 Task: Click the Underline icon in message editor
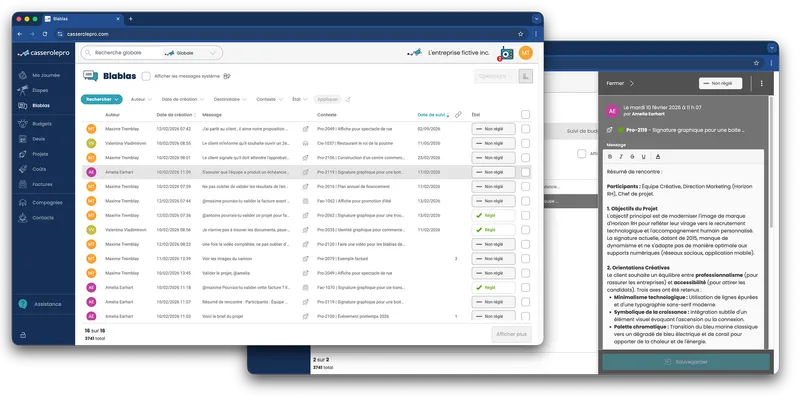(x=643, y=157)
